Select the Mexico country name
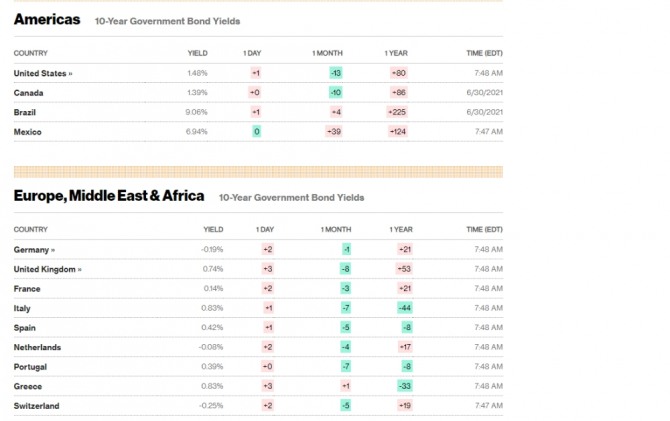This screenshot has width=670, height=421. pos(27,132)
